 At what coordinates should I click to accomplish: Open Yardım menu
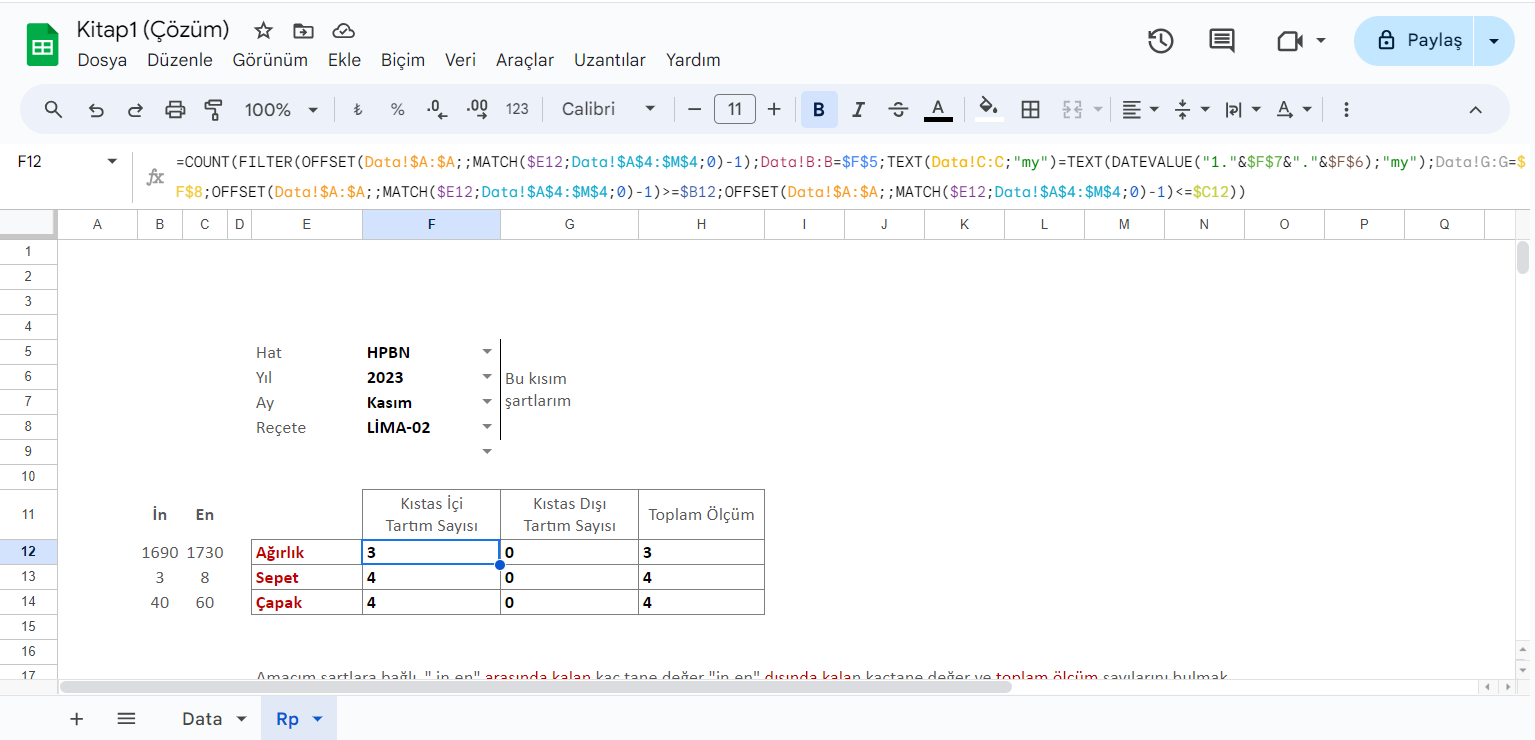coord(693,60)
